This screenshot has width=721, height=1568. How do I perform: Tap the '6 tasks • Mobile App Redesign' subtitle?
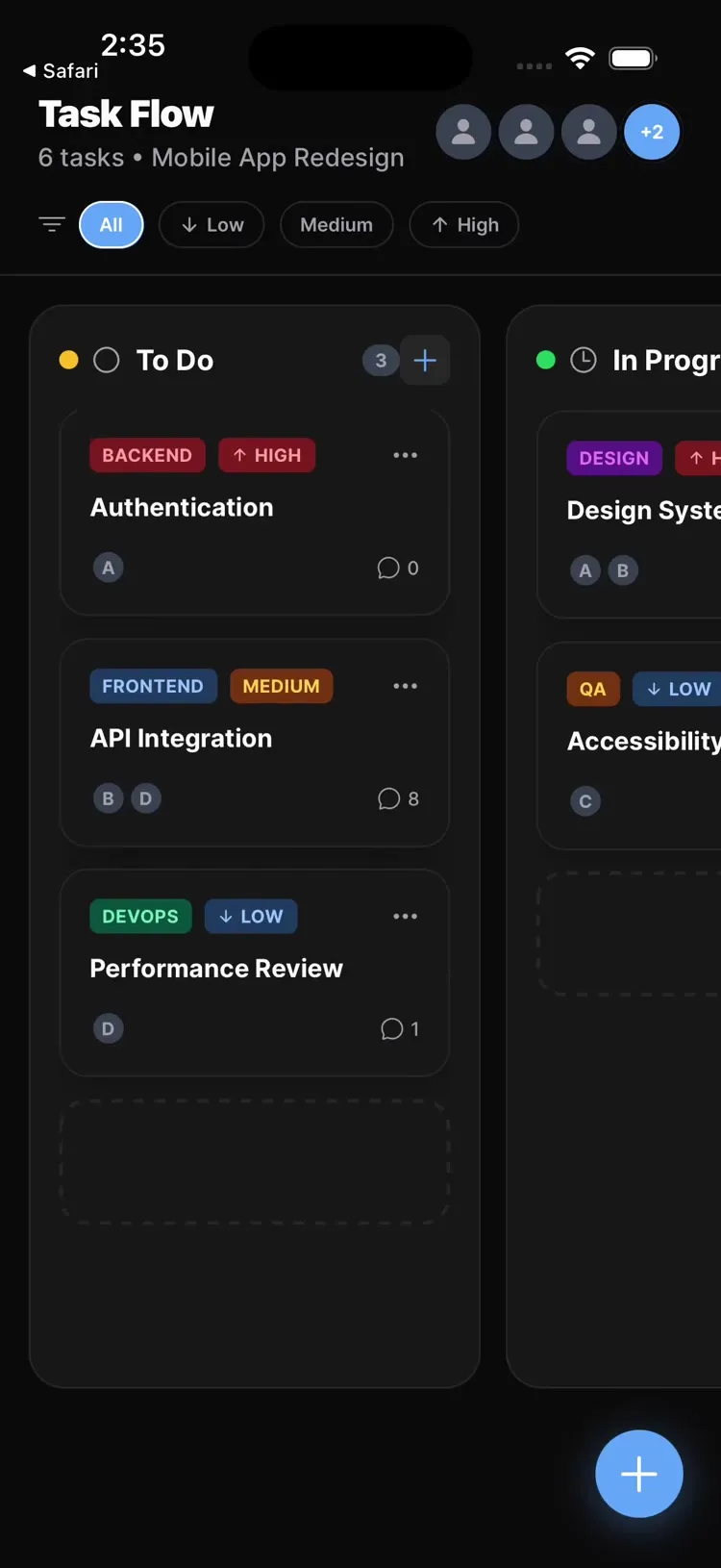coord(221,158)
